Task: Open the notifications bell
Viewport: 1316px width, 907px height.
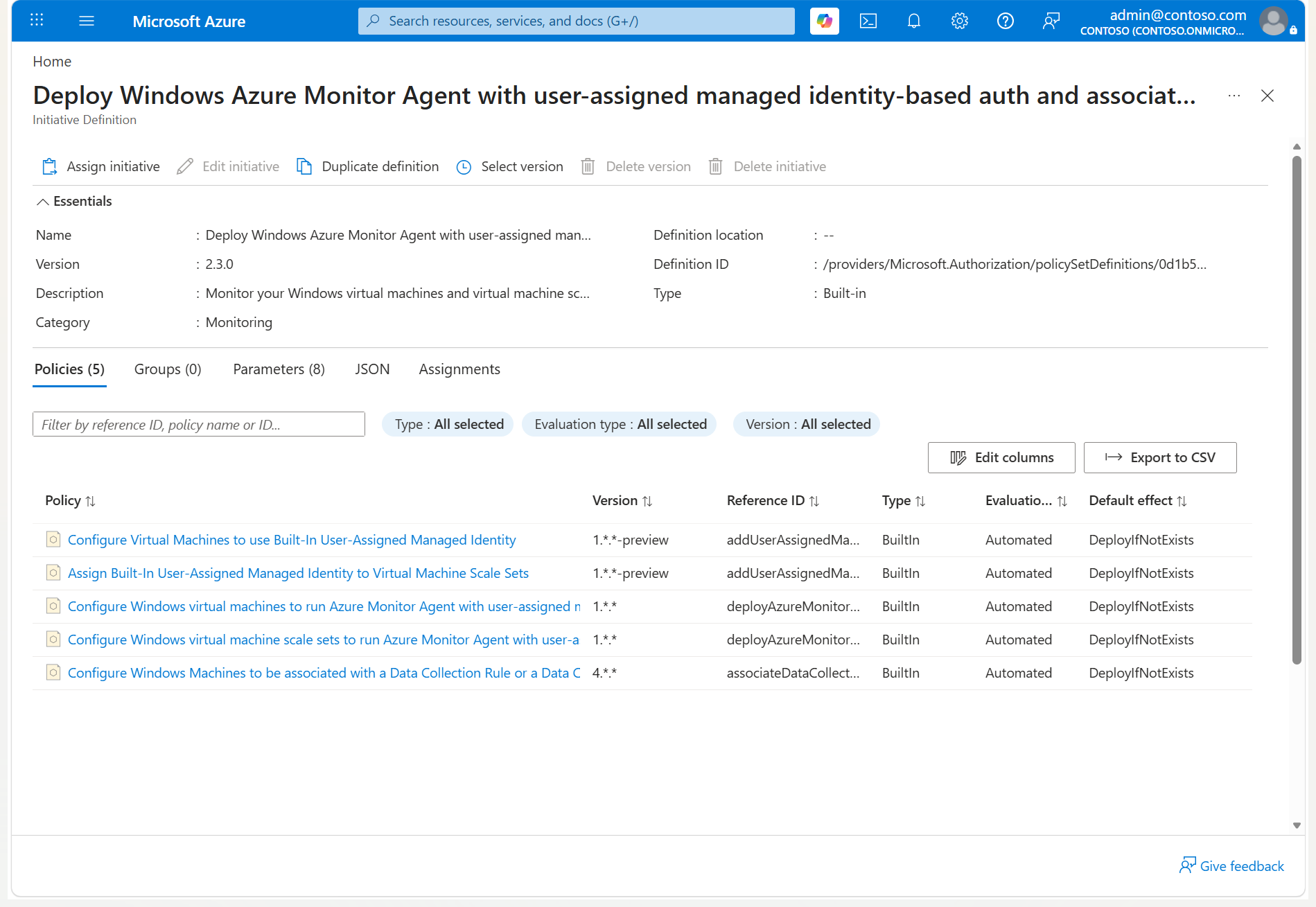Action: coord(914,21)
